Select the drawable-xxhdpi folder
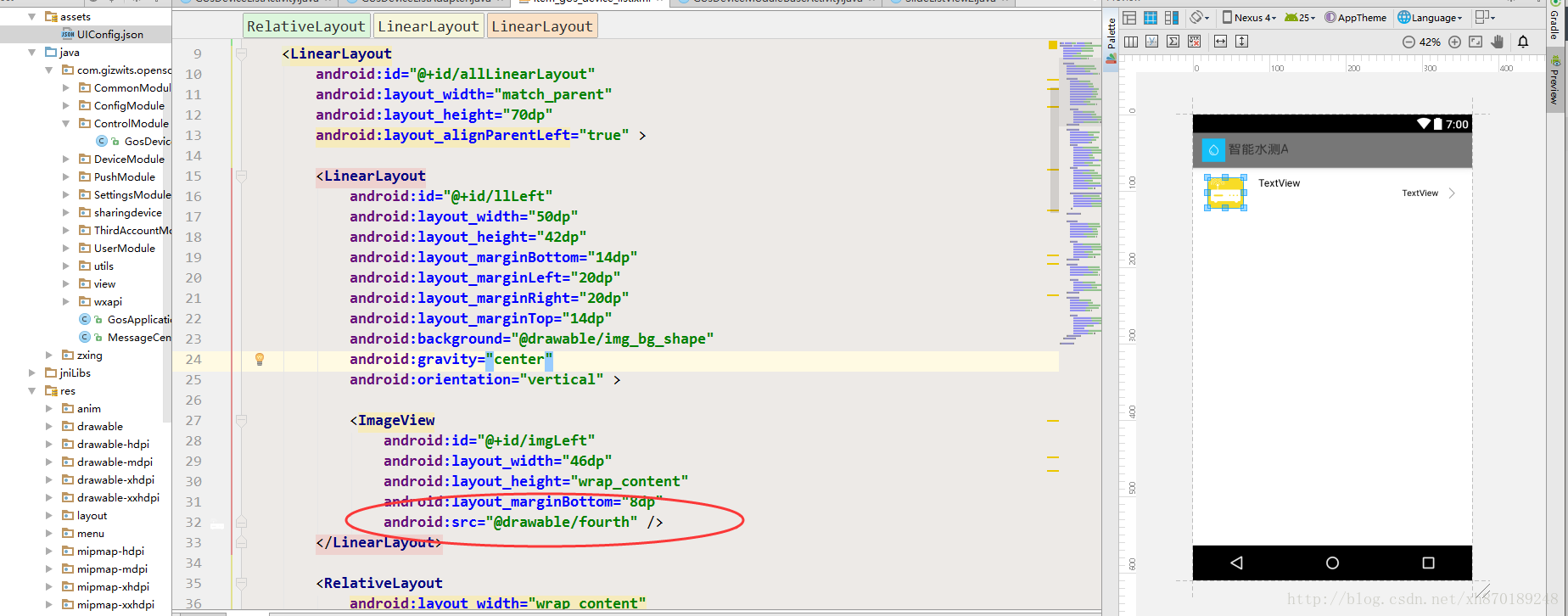The width and height of the screenshot is (1568, 616). coord(110,498)
